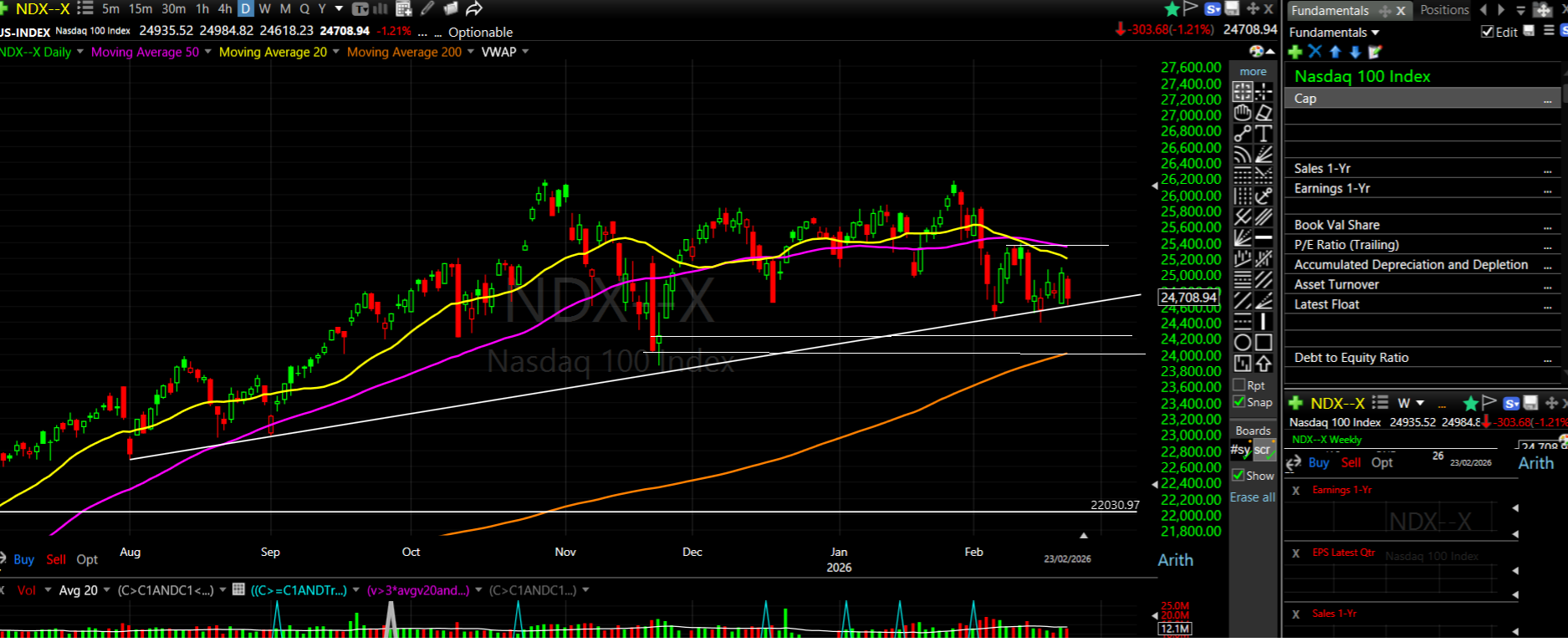Open the chart color palette icon
This screenshot has width=1568, height=642.
coord(1256,51)
